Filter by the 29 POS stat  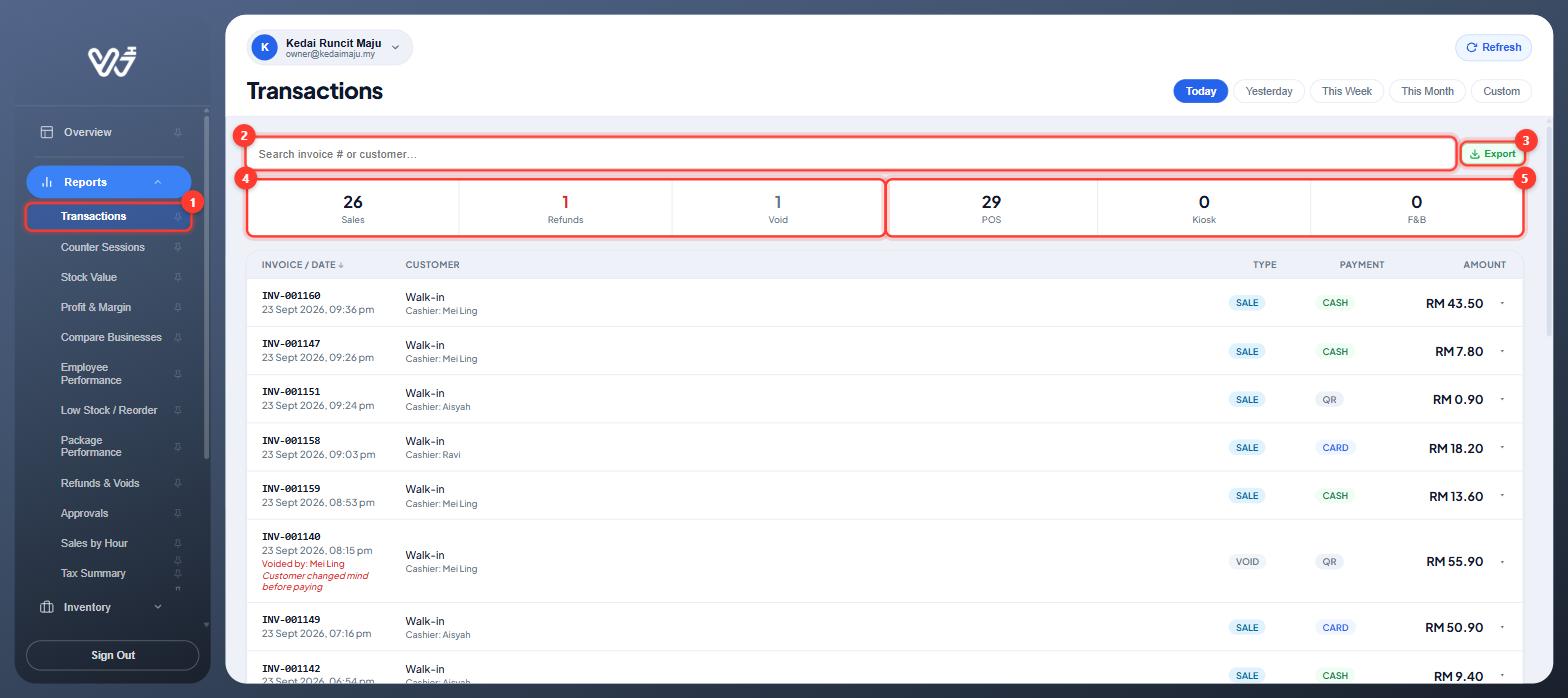click(x=991, y=208)
